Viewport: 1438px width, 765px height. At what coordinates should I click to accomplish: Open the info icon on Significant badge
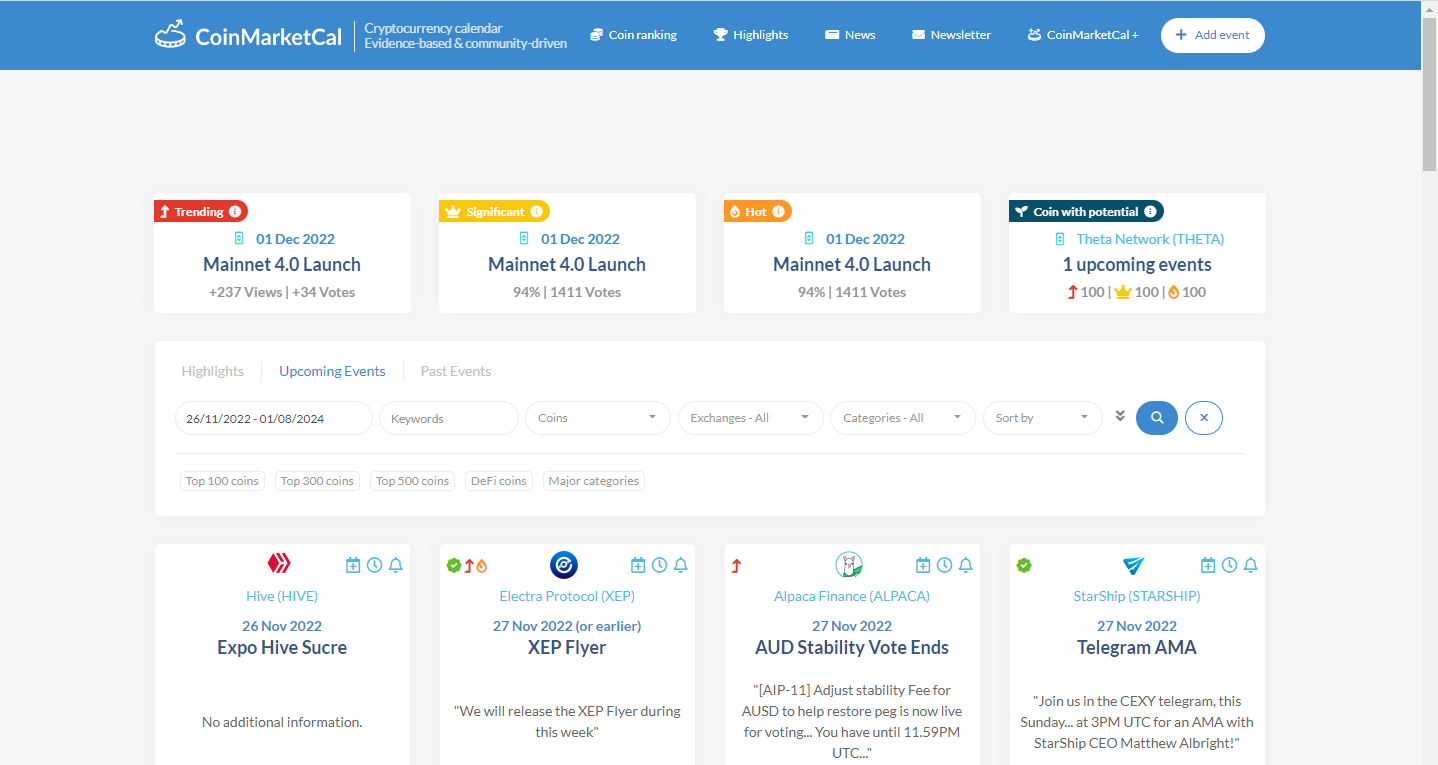(536, 212)
